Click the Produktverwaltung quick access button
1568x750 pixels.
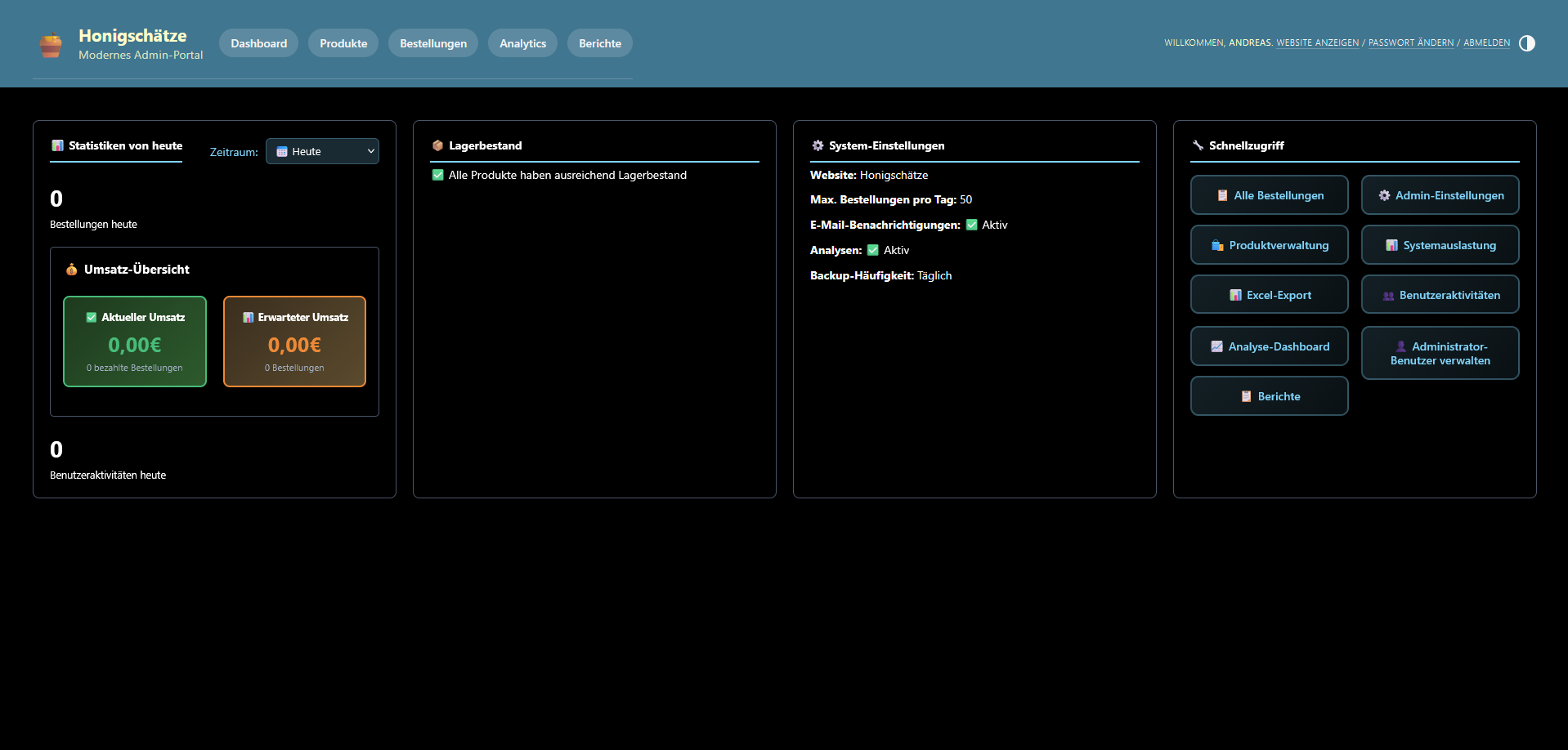click(1269, 244)
